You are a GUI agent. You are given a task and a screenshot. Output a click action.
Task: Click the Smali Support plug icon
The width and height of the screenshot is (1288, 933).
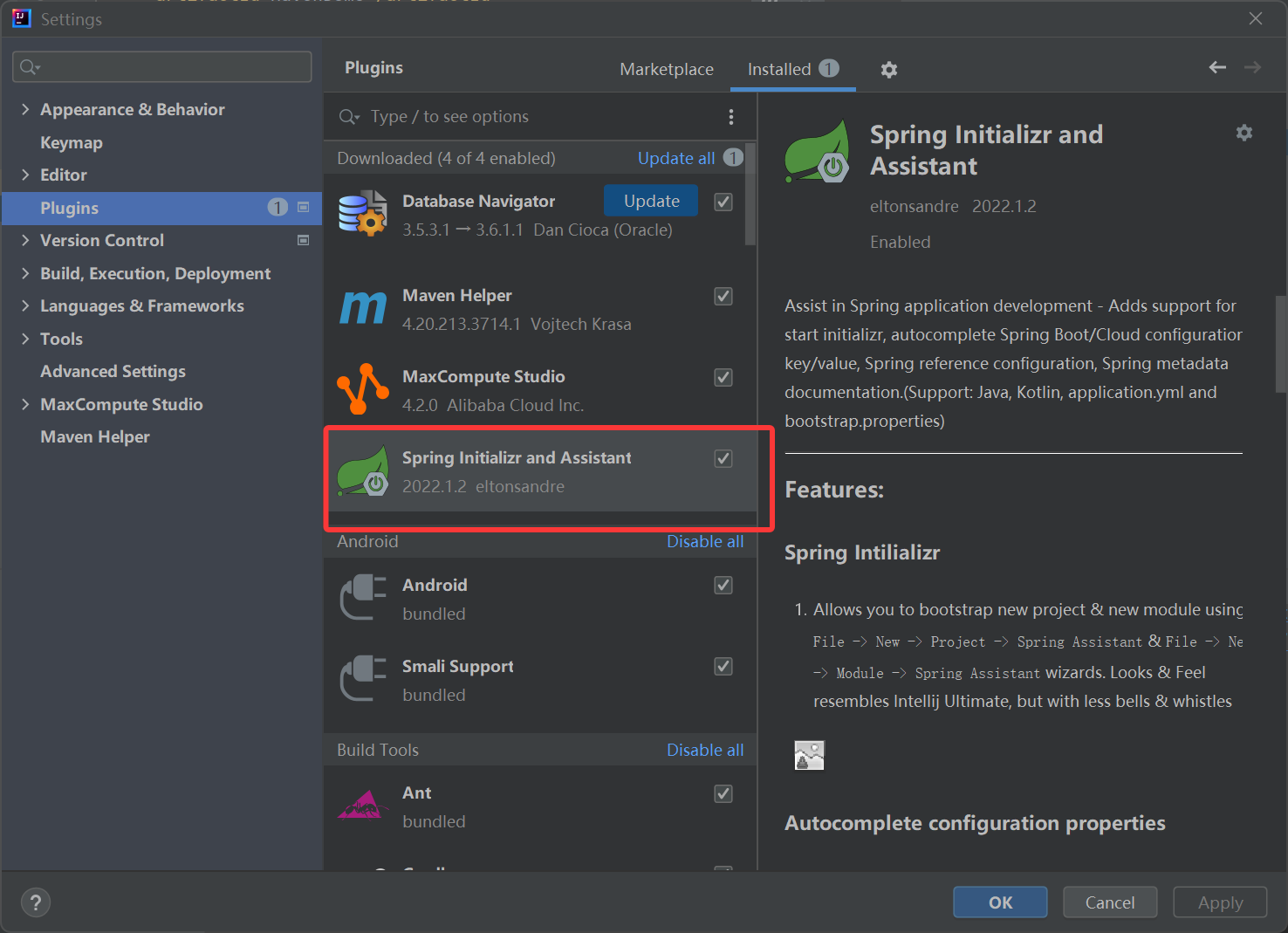(363, 679)
